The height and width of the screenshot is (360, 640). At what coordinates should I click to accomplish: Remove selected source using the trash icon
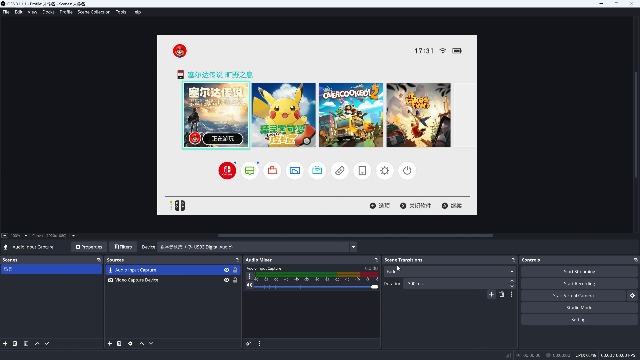(119, 344)
